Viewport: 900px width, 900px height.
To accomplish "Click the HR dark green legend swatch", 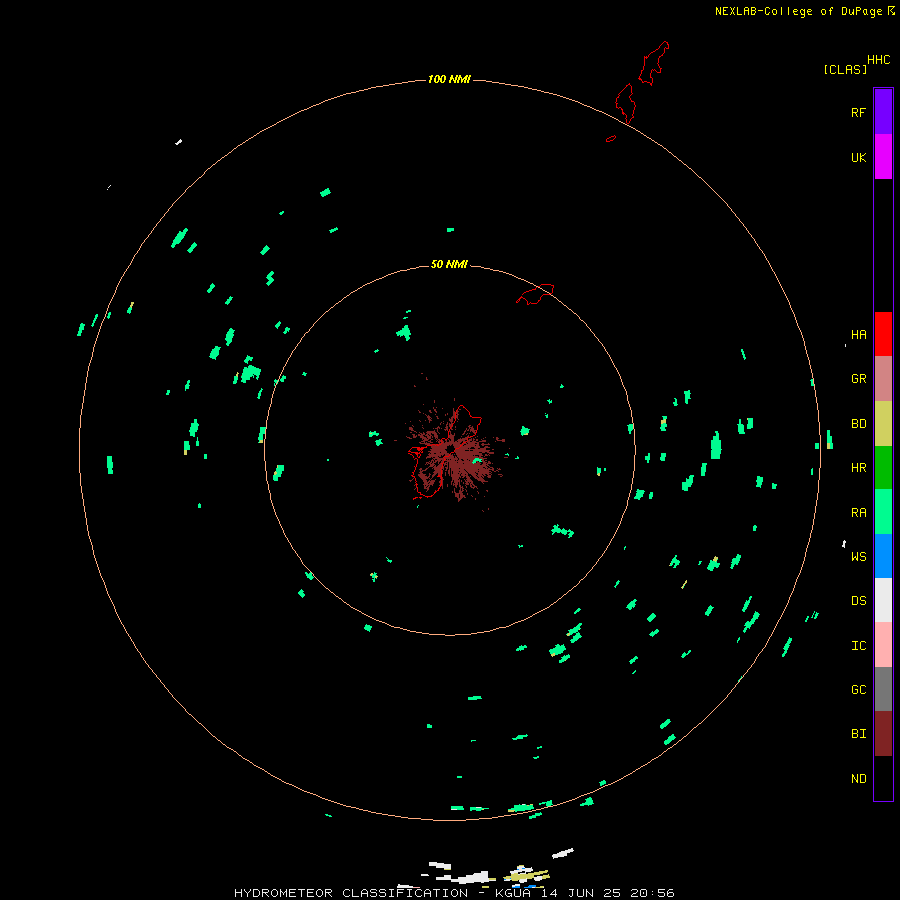I will click(883, 467).
